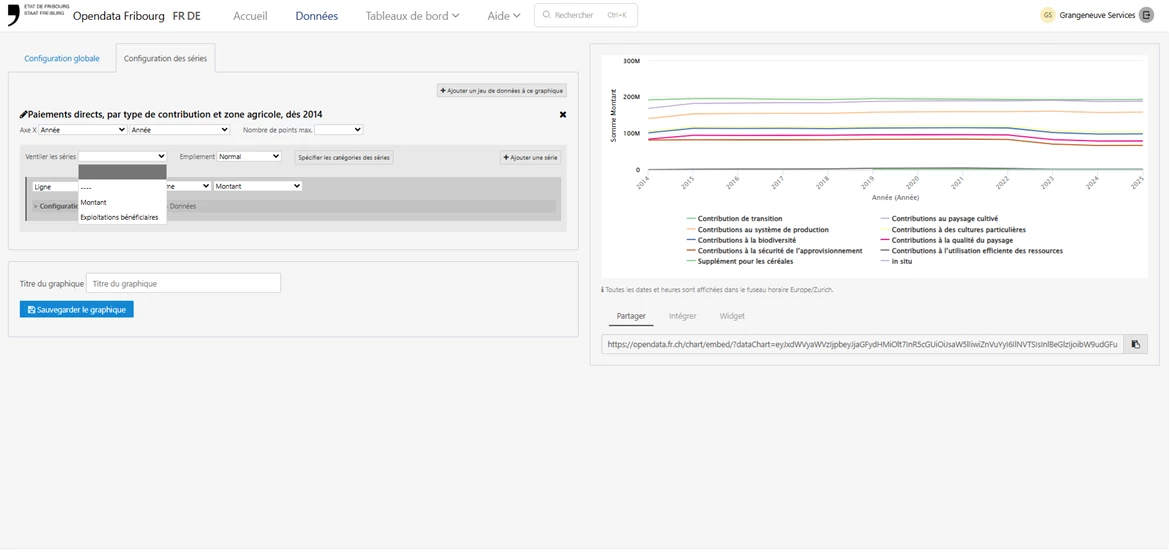Open the Ligne chart type dropdown
Viewport: 1170px width, 553px height.
tap(56, 187)
